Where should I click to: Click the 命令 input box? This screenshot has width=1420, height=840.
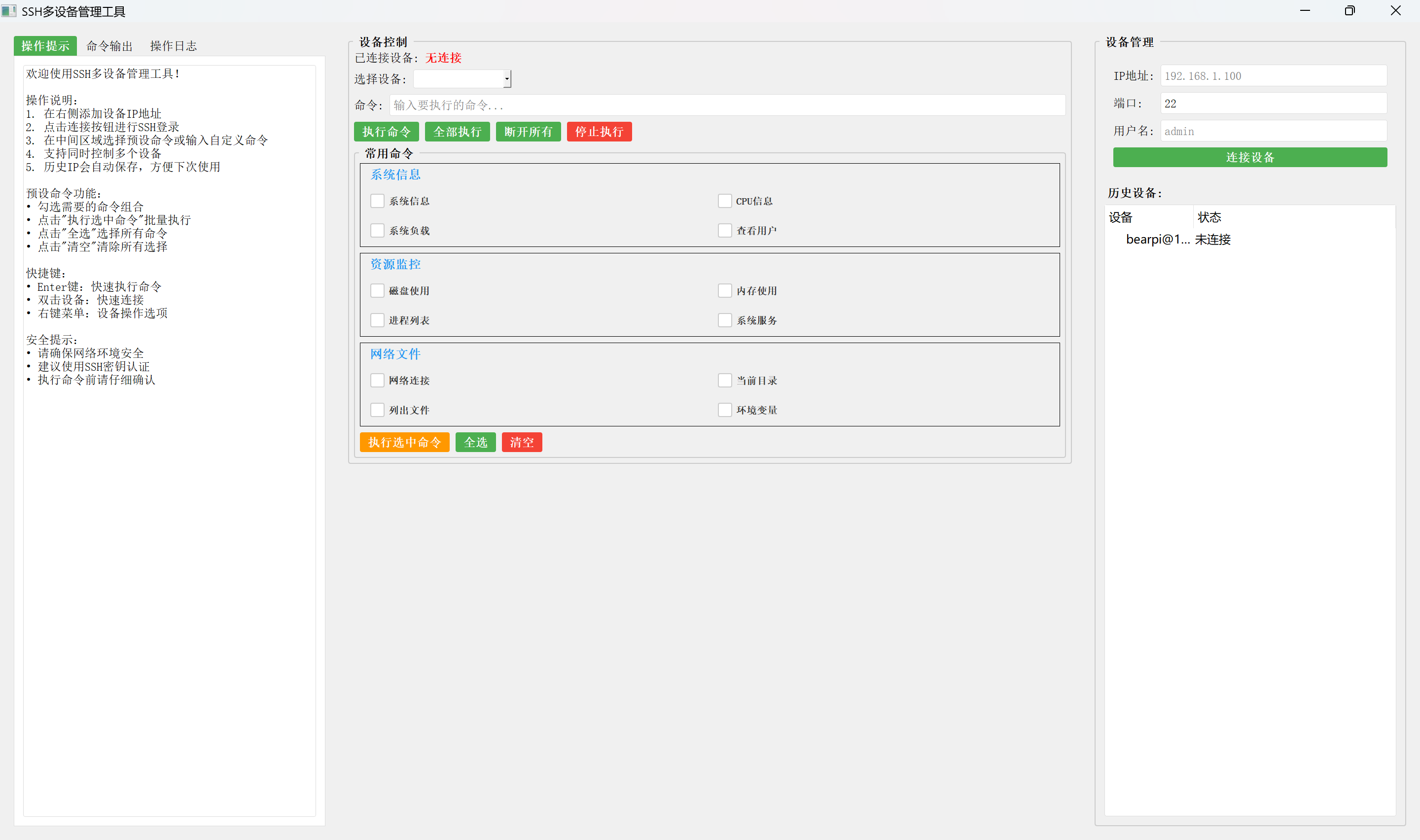click(x=727, y=105)
